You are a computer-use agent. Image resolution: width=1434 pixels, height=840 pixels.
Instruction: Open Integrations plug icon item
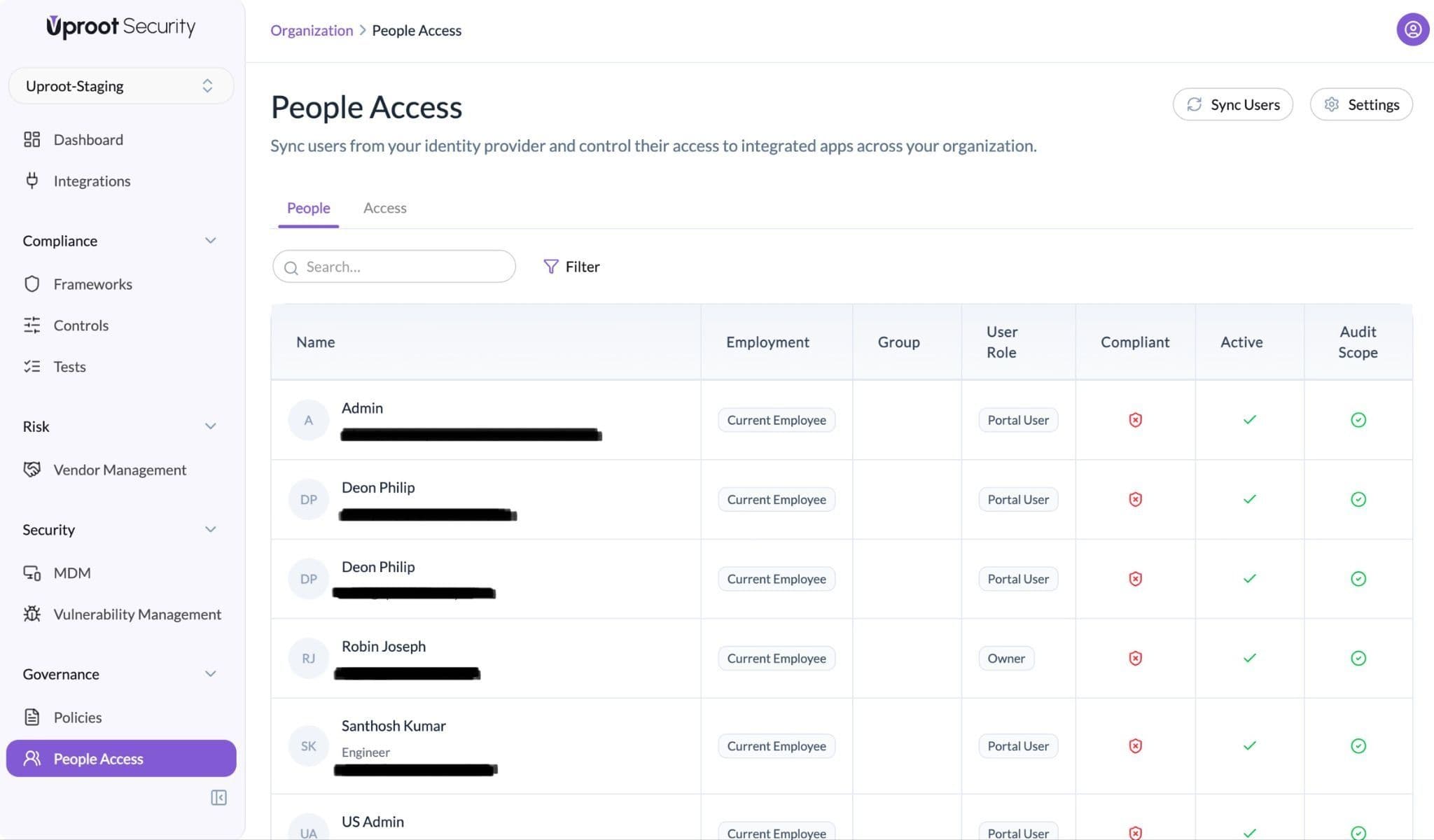coord(32,181)
